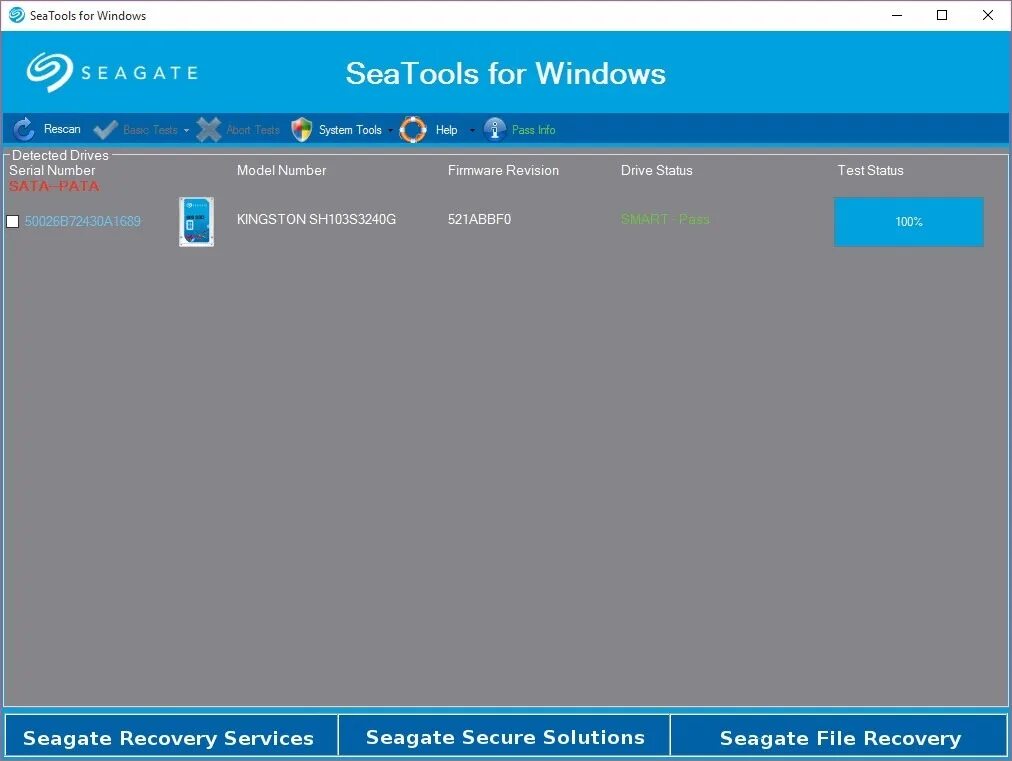Select Abort Tests toolbar label
The width and height of the screenshot is (1012, 761).
253,130
